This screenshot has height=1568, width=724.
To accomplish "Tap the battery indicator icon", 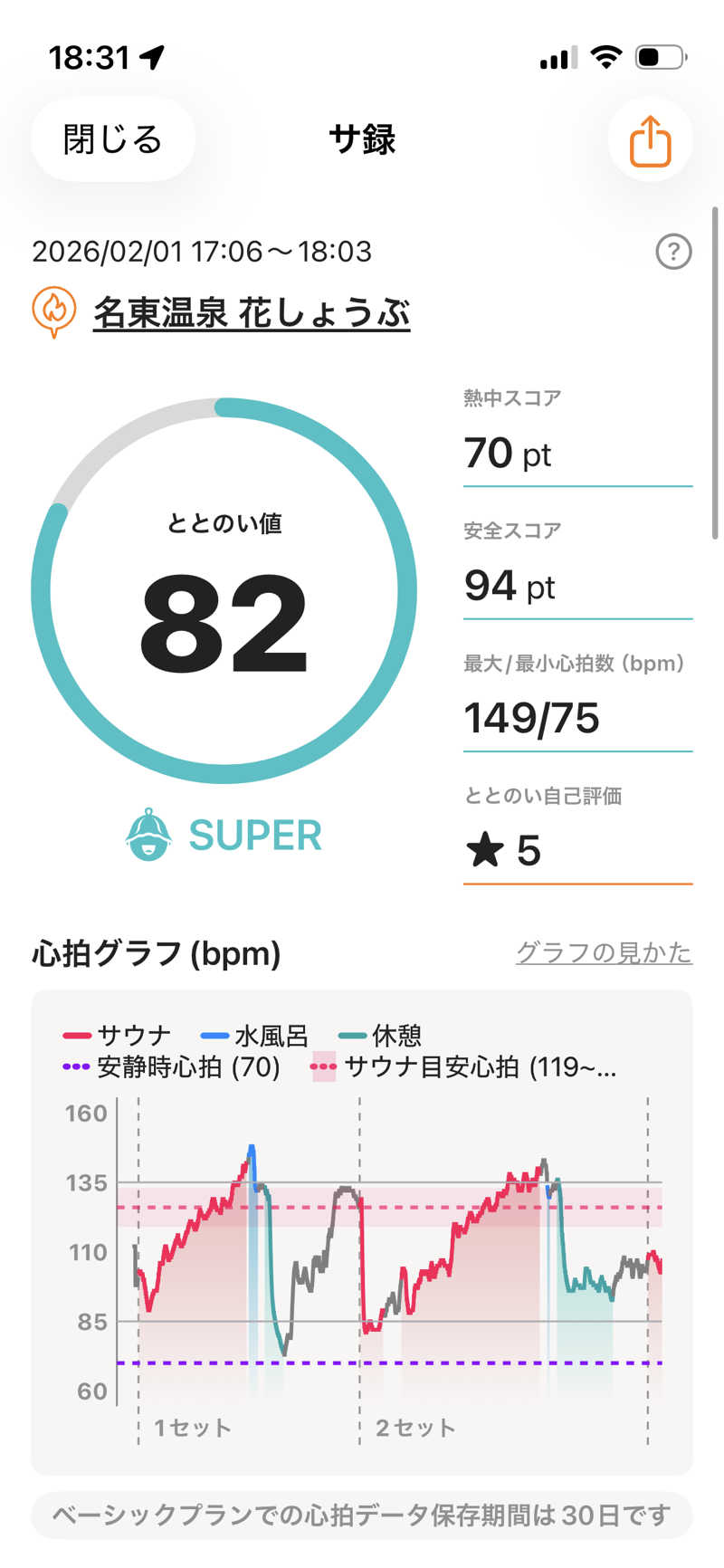I will [661, 58].
